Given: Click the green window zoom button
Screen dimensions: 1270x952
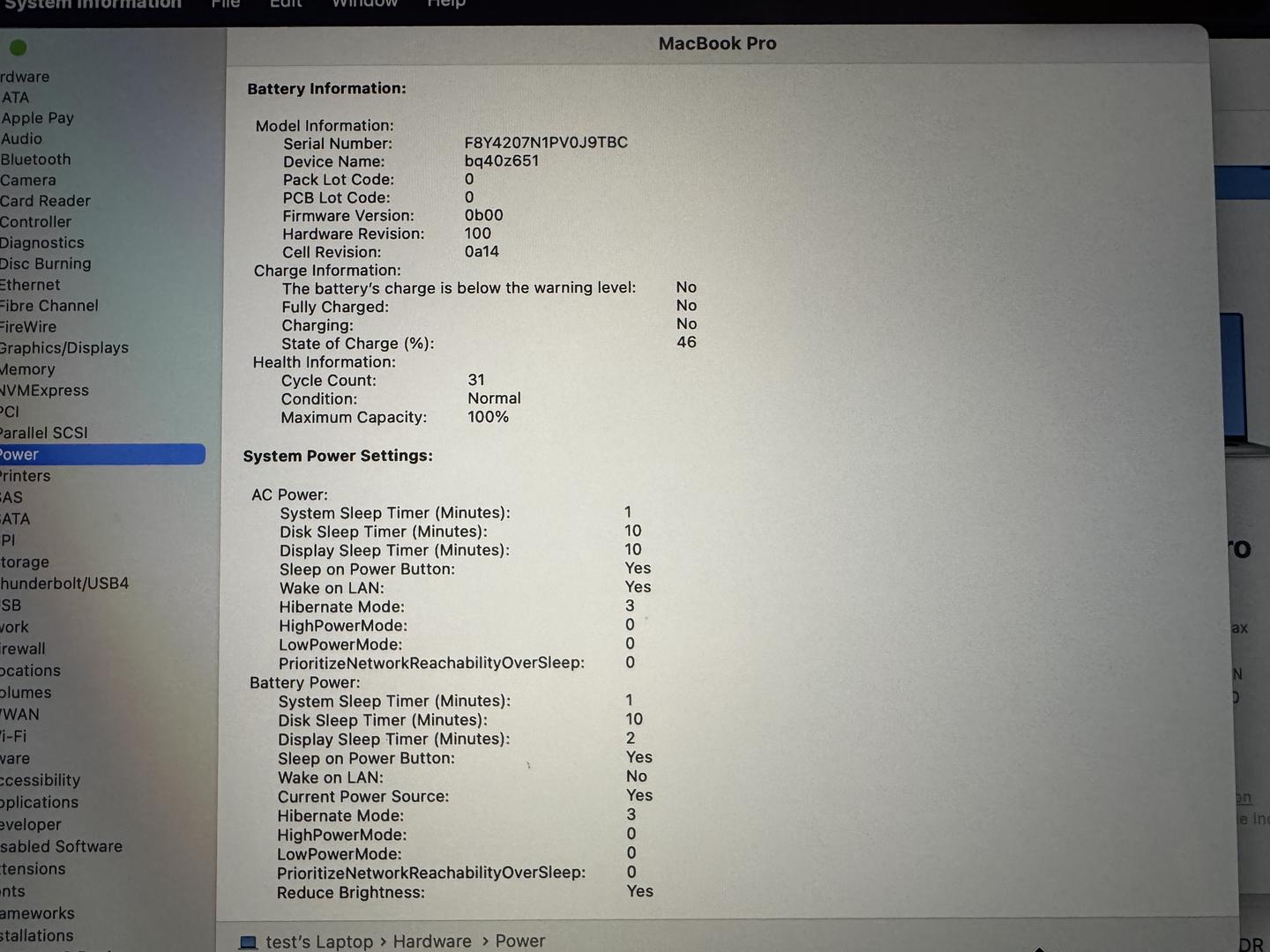Looking at the screenshot, I should 18,48.
